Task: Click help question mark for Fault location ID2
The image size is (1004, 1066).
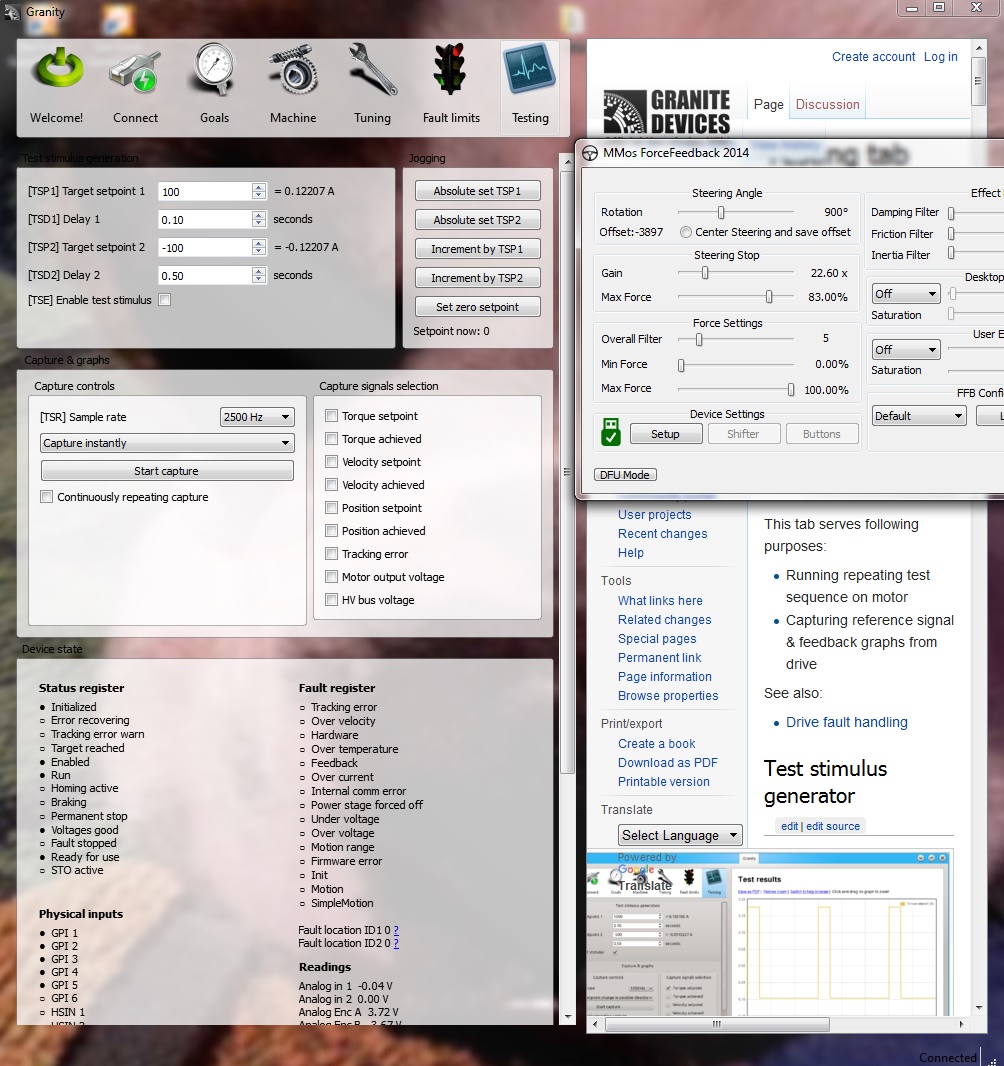Action: 396,943
